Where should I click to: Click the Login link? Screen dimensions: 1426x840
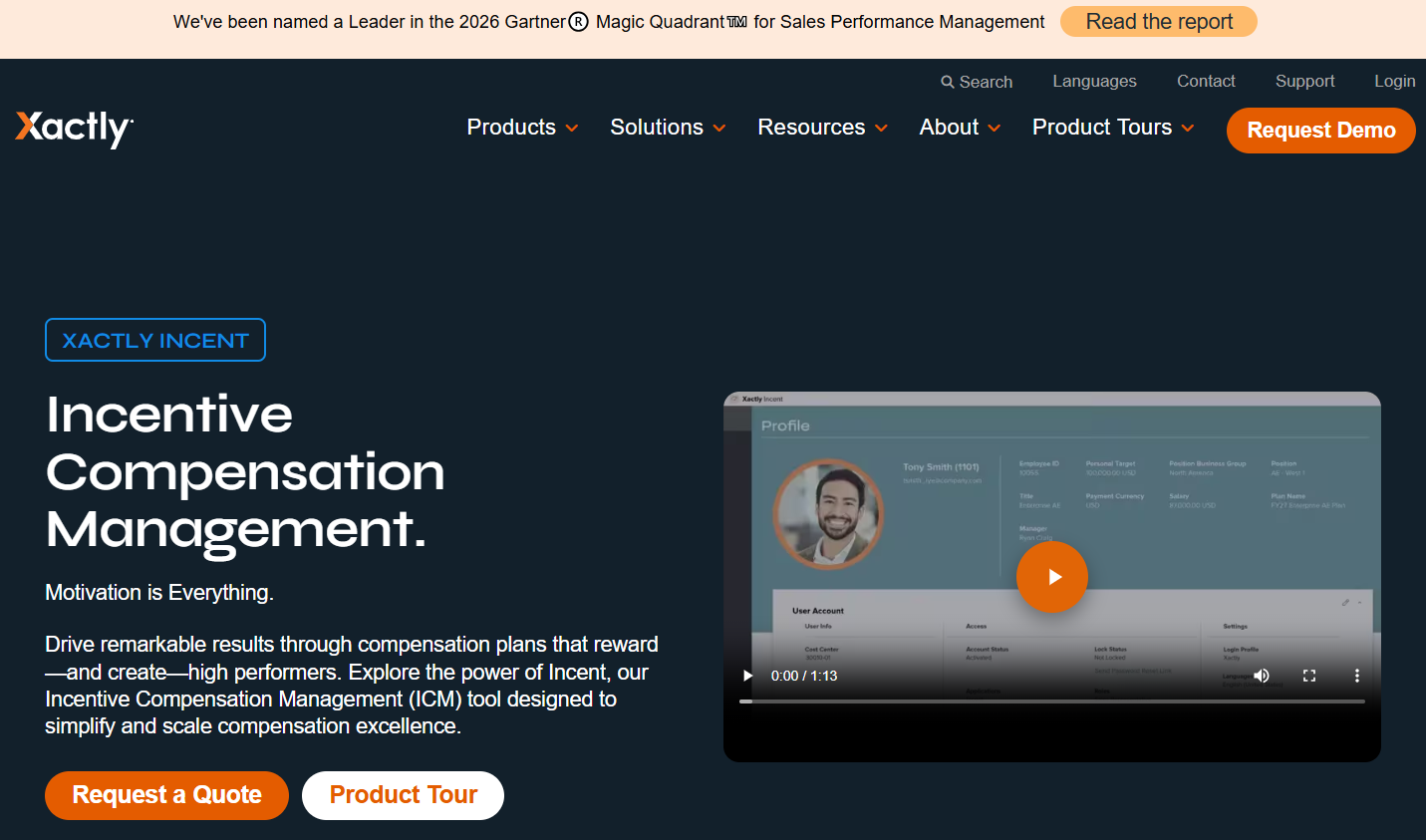1394,81
